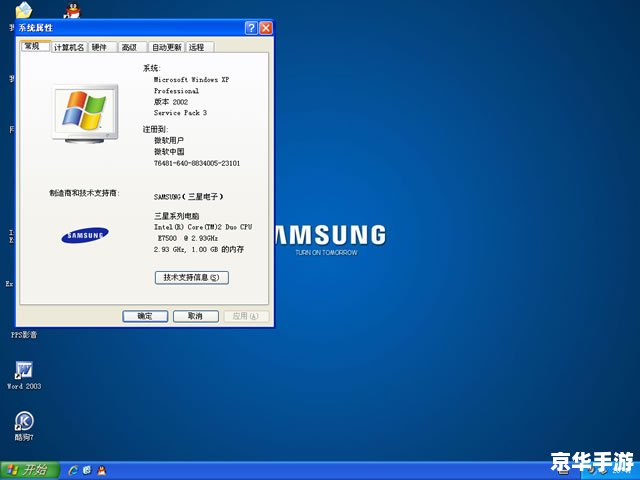Screen dimensions: 640x480
Task: Click the '制造商和技术支持商:' label
Action: click(84, 193)
